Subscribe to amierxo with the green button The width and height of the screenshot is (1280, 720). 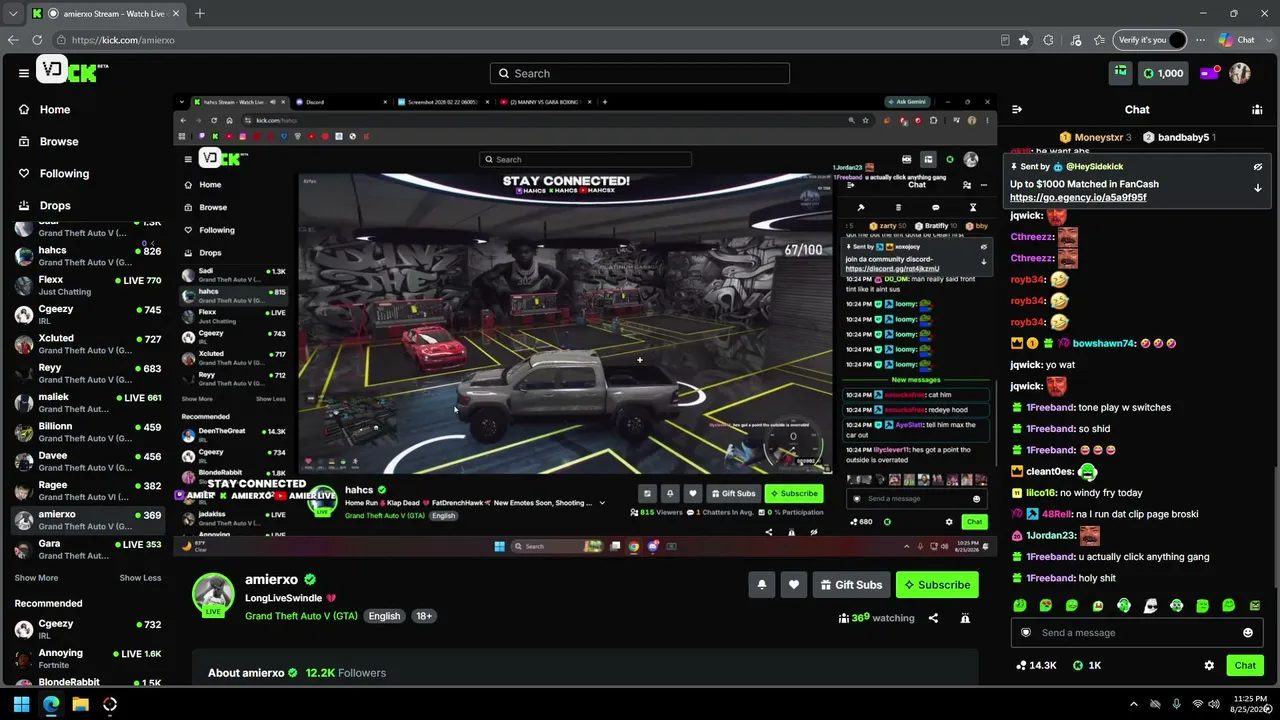pyautogui.click(x=937, y=585)
